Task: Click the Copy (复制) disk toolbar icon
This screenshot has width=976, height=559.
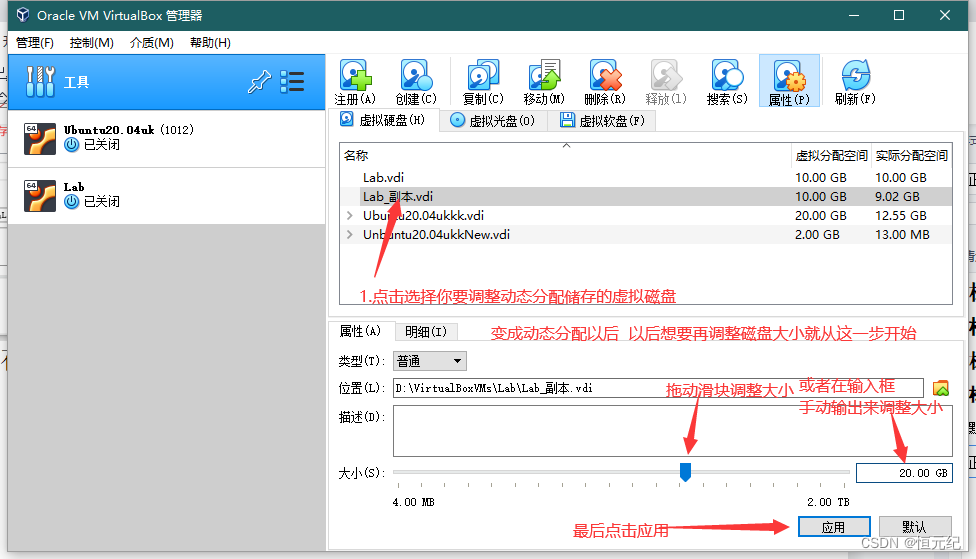Action: (x=483, y=82)
